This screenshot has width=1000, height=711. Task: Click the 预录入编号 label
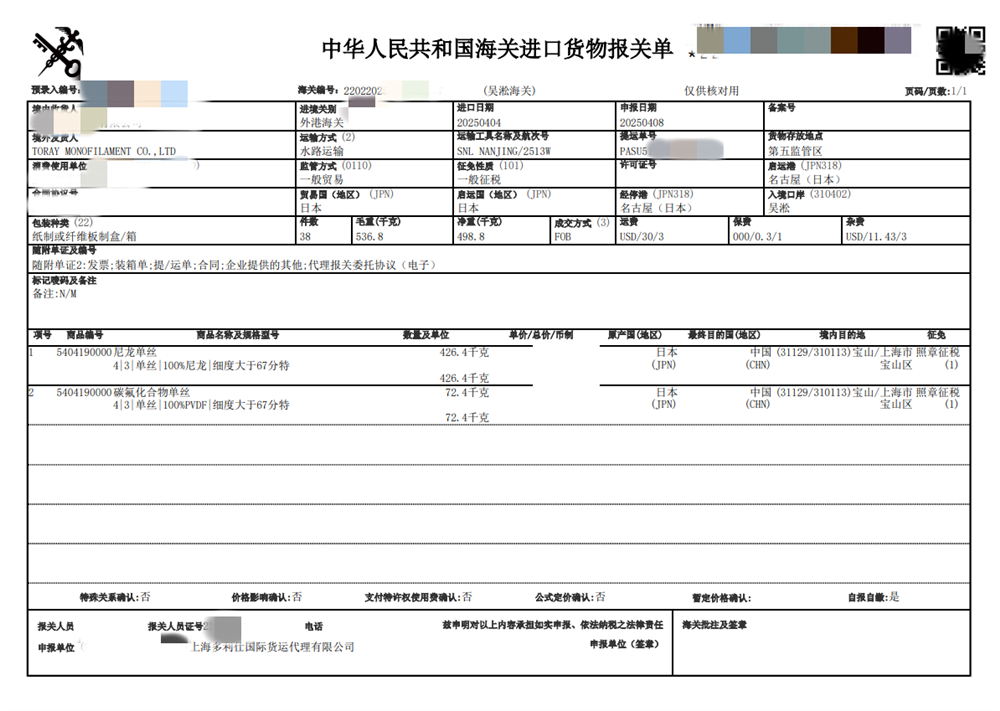(x=56, y=90)
